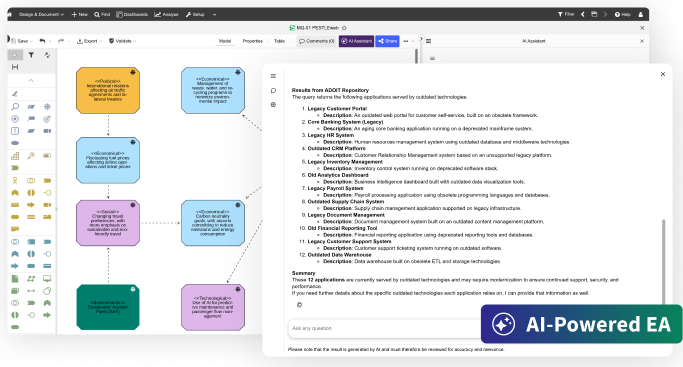Screen dimensions: 683x367
Task: Open Comments (0)
Action: pyautogui.click(x=317, y=41)
